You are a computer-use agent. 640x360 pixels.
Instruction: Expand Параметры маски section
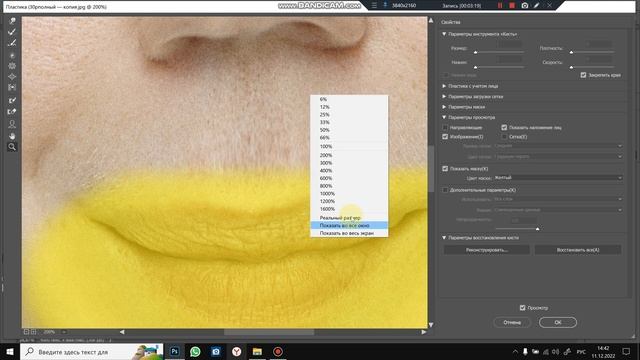(444, 107)
